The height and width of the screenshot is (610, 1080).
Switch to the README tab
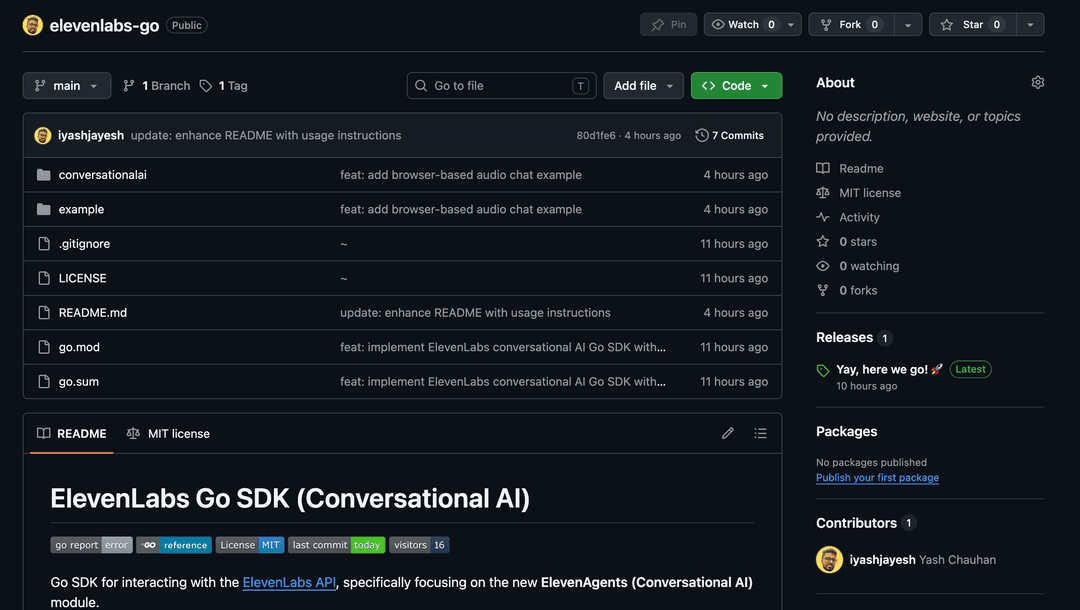tap(71, 433)
